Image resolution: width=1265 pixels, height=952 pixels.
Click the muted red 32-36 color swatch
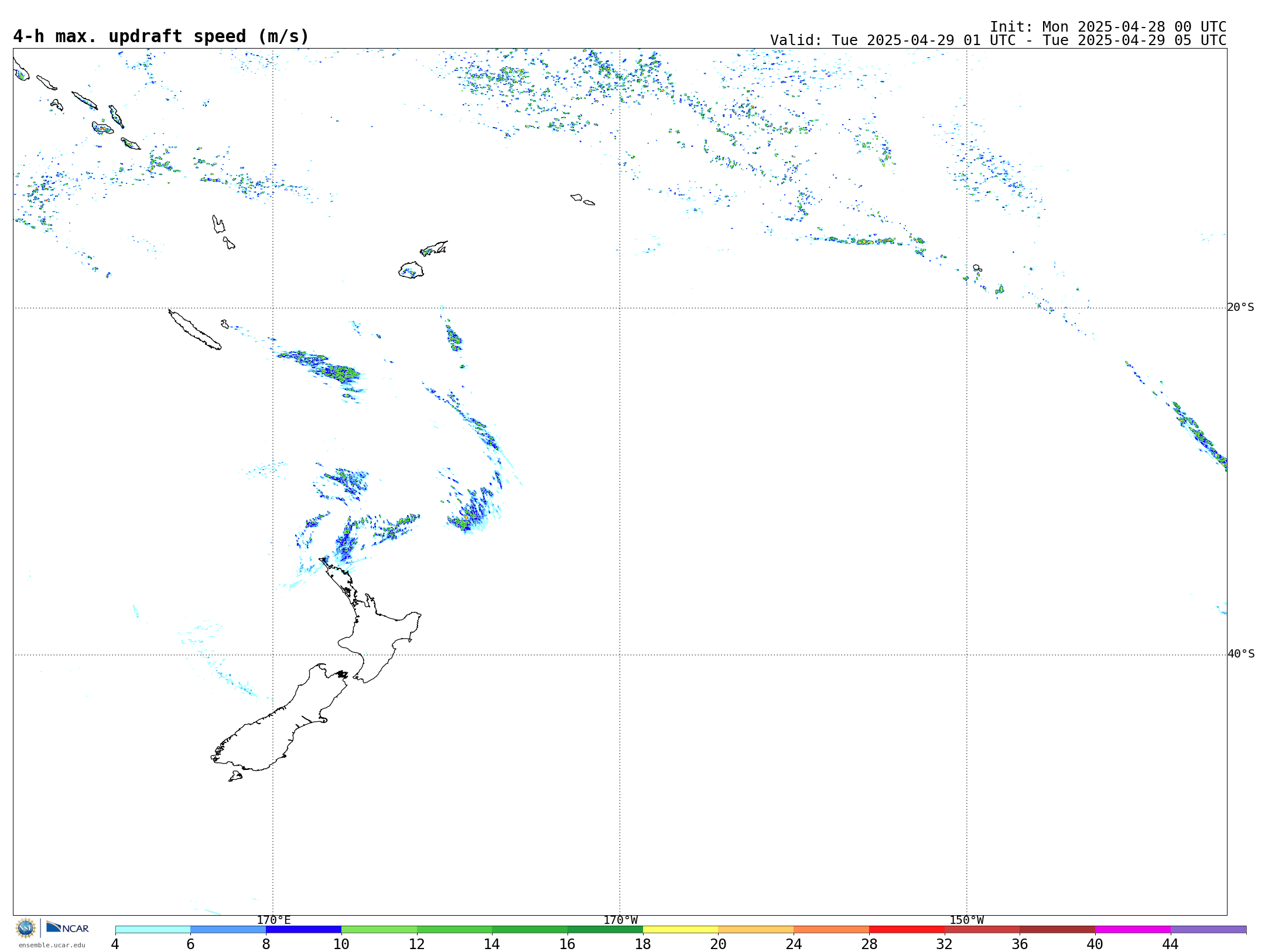click(982, 930)
